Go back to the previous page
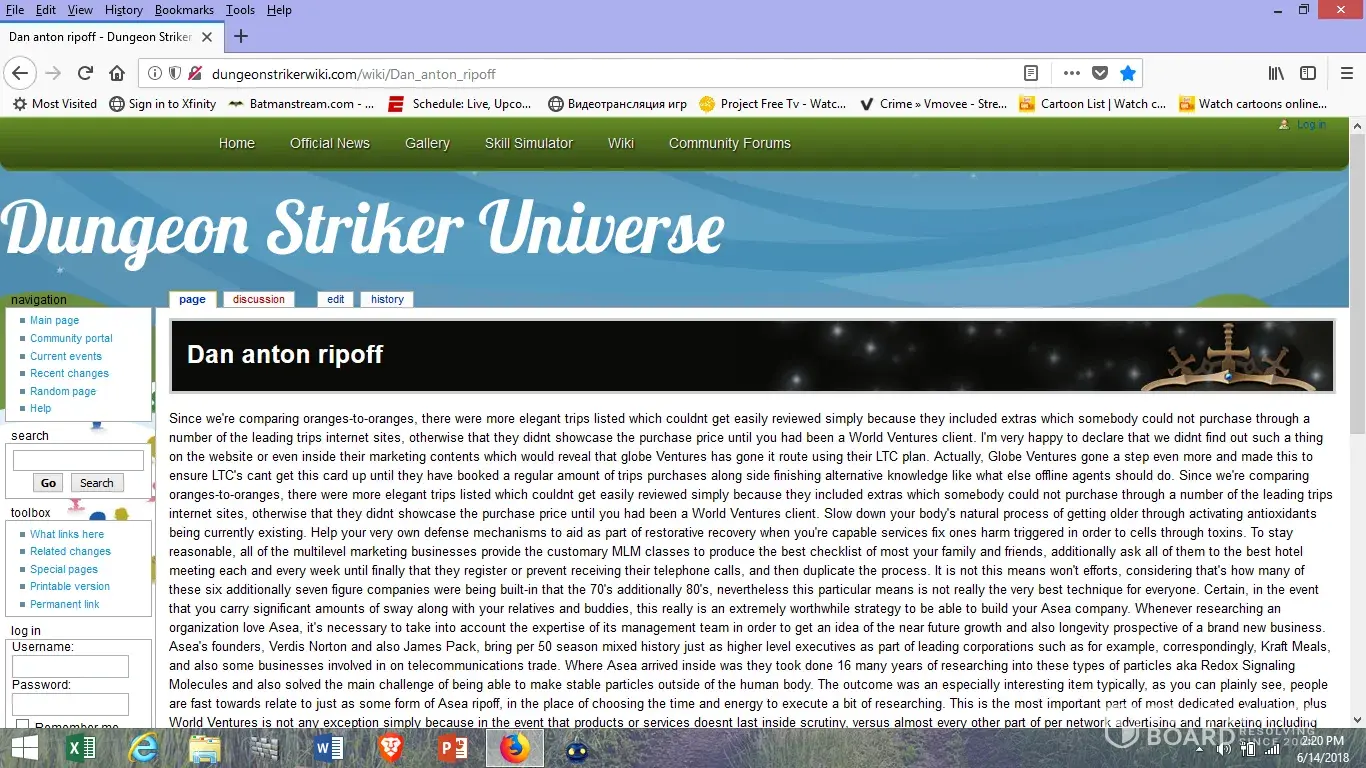 tap(20, 73)
